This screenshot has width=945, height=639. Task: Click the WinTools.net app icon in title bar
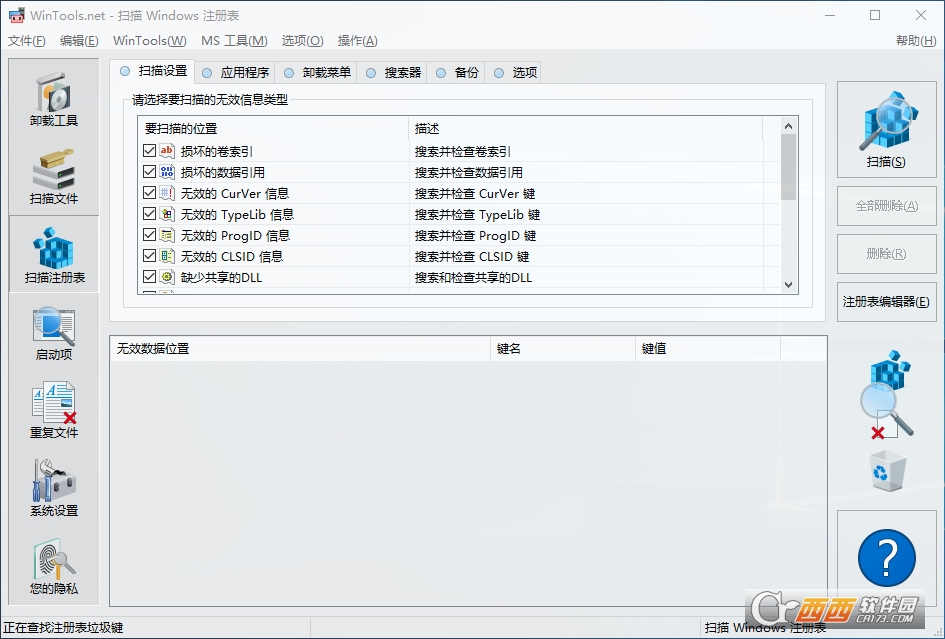[x=17, y=15]
